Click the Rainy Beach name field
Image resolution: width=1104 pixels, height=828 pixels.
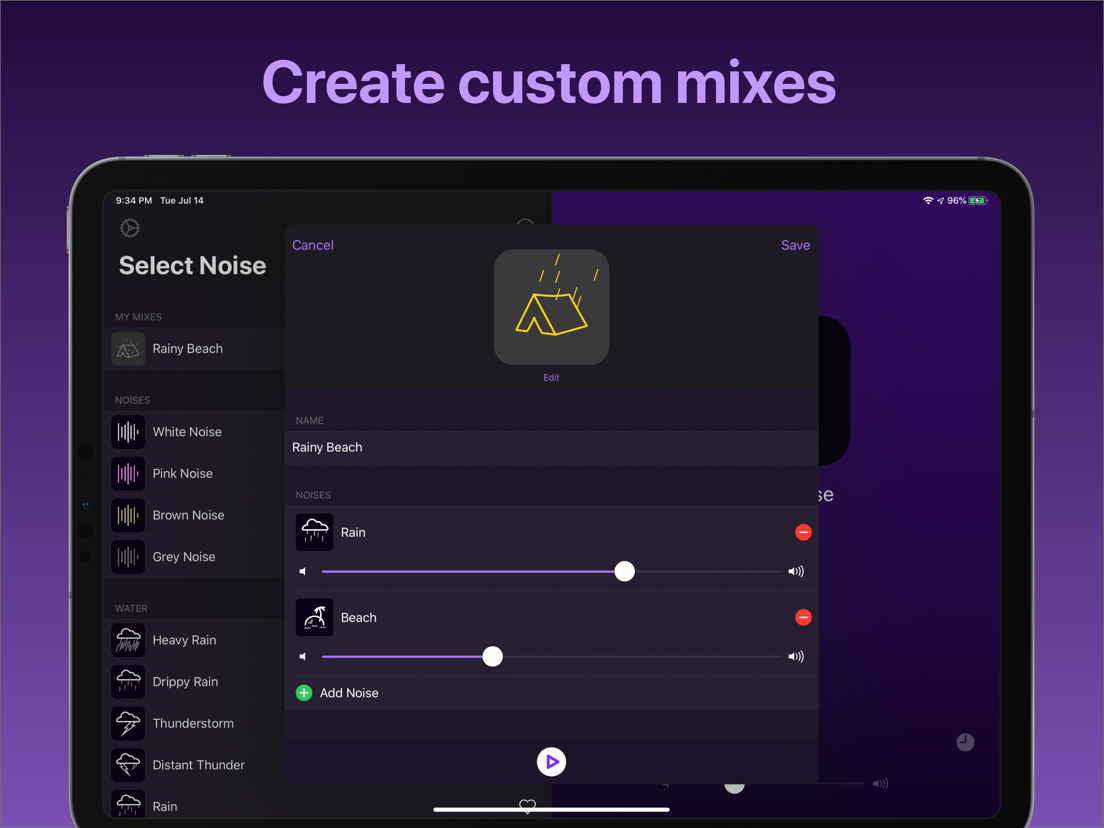click(x=551, y=448)
